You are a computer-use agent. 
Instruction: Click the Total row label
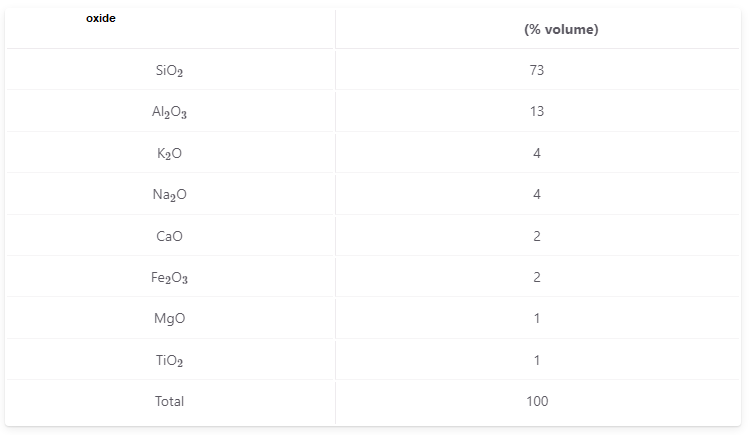[x=169, y=401]
